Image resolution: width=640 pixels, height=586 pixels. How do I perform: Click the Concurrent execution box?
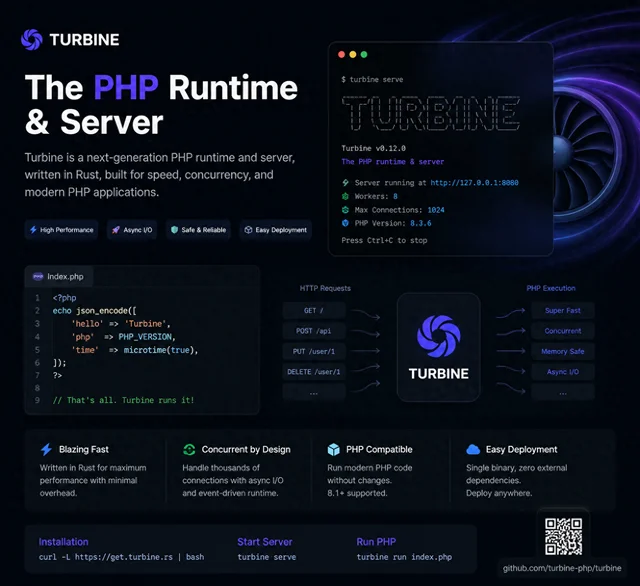pyautogui.click(x=563, y=331)
